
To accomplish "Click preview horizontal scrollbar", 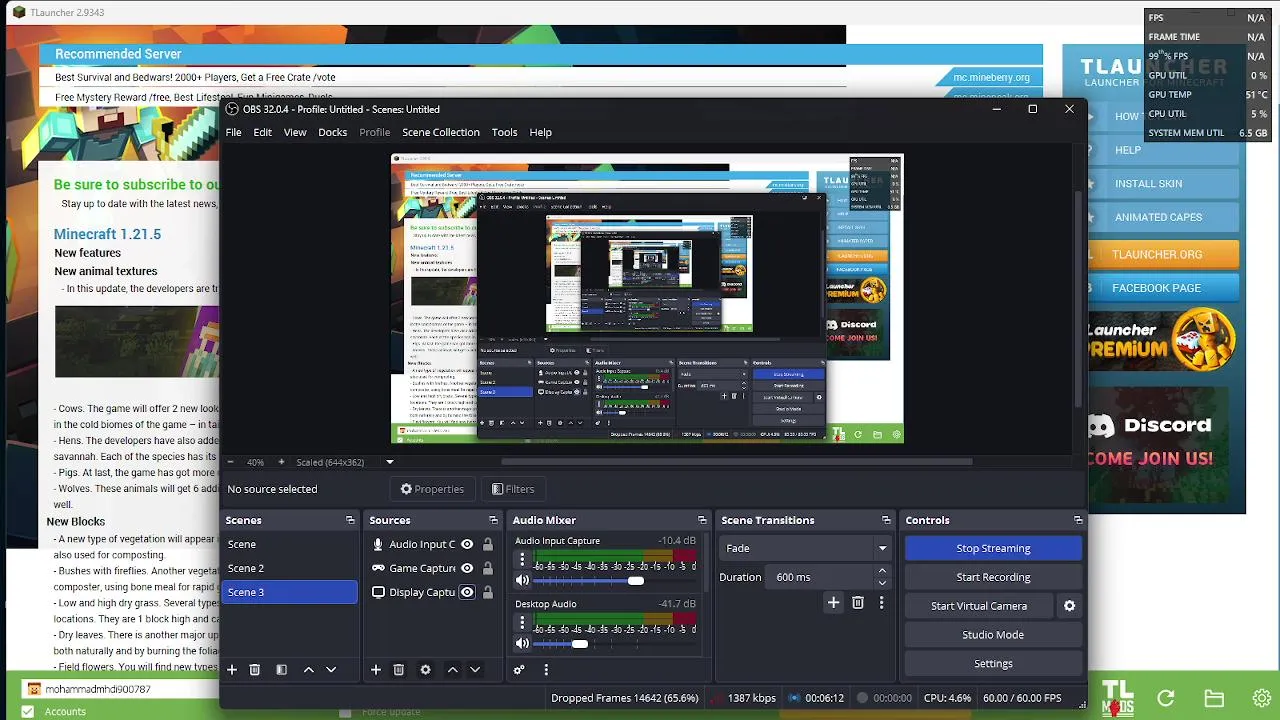I will tap(736, 462).
